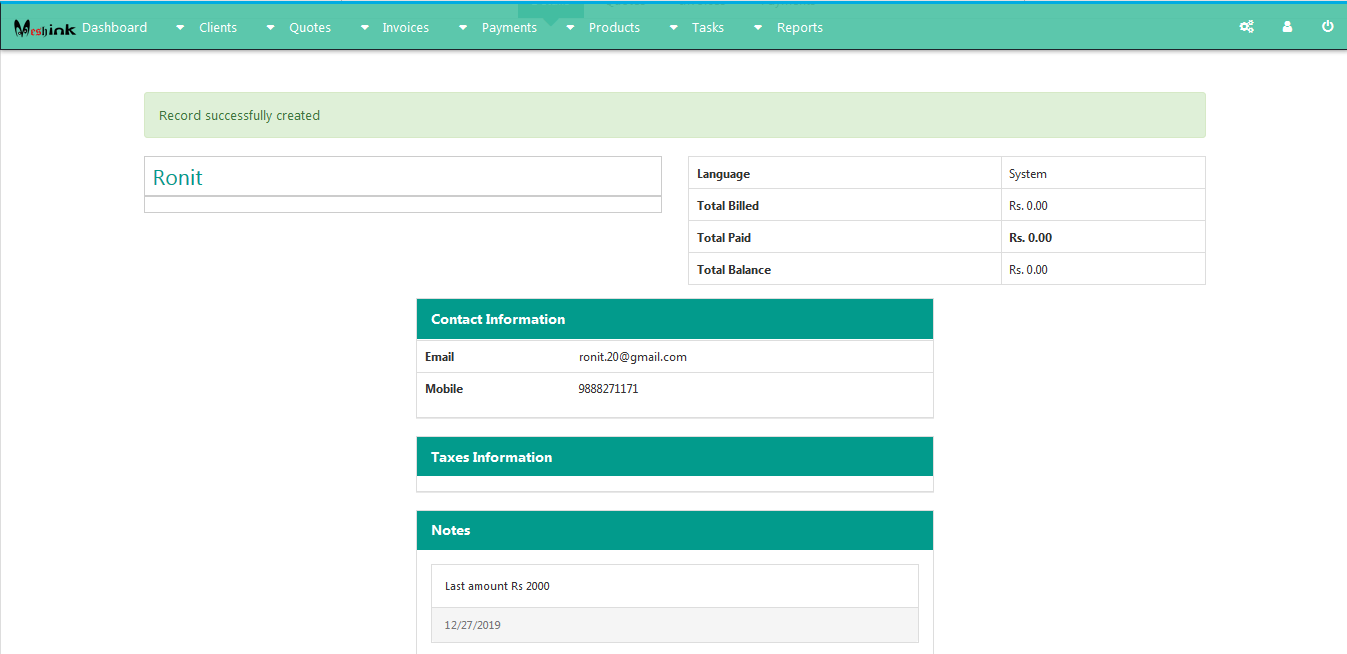The image size is (1347, 654).
Task: Open the caret next to Products
Action: point(570,28)
